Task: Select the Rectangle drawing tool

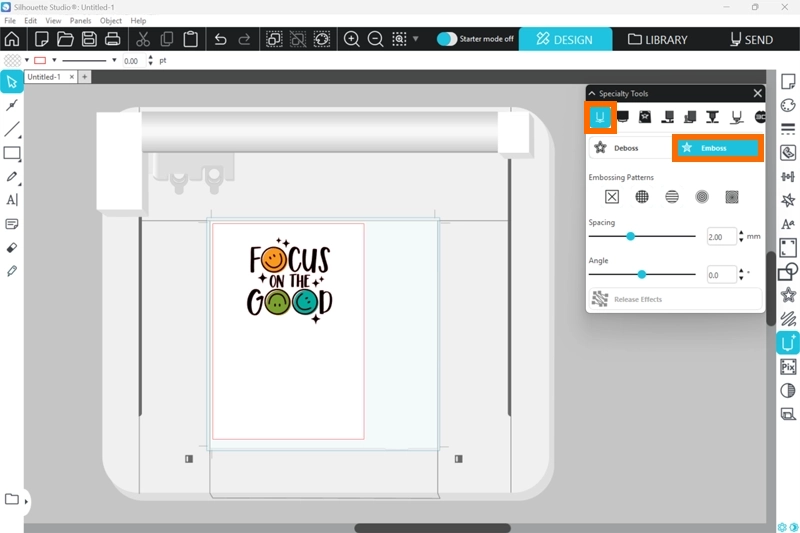Action: click(x=12, y=153)
